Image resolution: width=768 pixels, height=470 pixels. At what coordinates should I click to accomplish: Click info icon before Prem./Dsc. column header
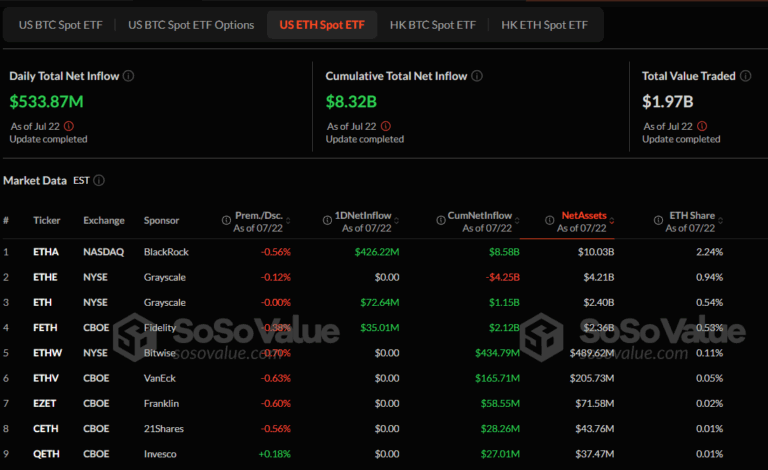[x=226, y=220]
